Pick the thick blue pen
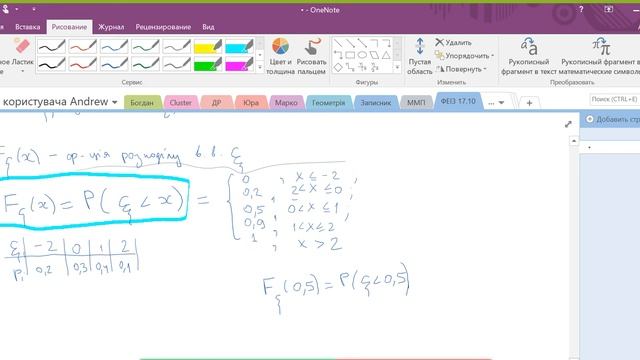Viewport: 640px width, 360px height. [114, 64]
